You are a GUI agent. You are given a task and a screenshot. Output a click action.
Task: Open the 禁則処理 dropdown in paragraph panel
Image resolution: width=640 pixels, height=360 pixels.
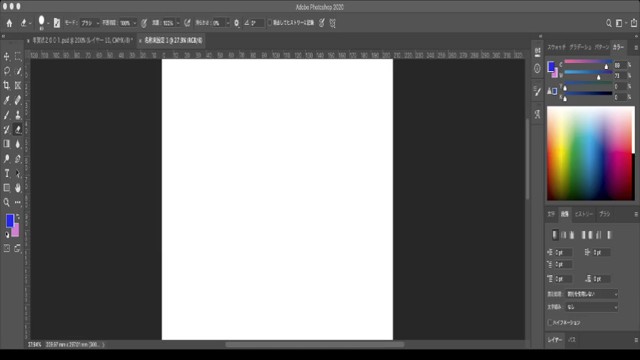pos(591,294)
